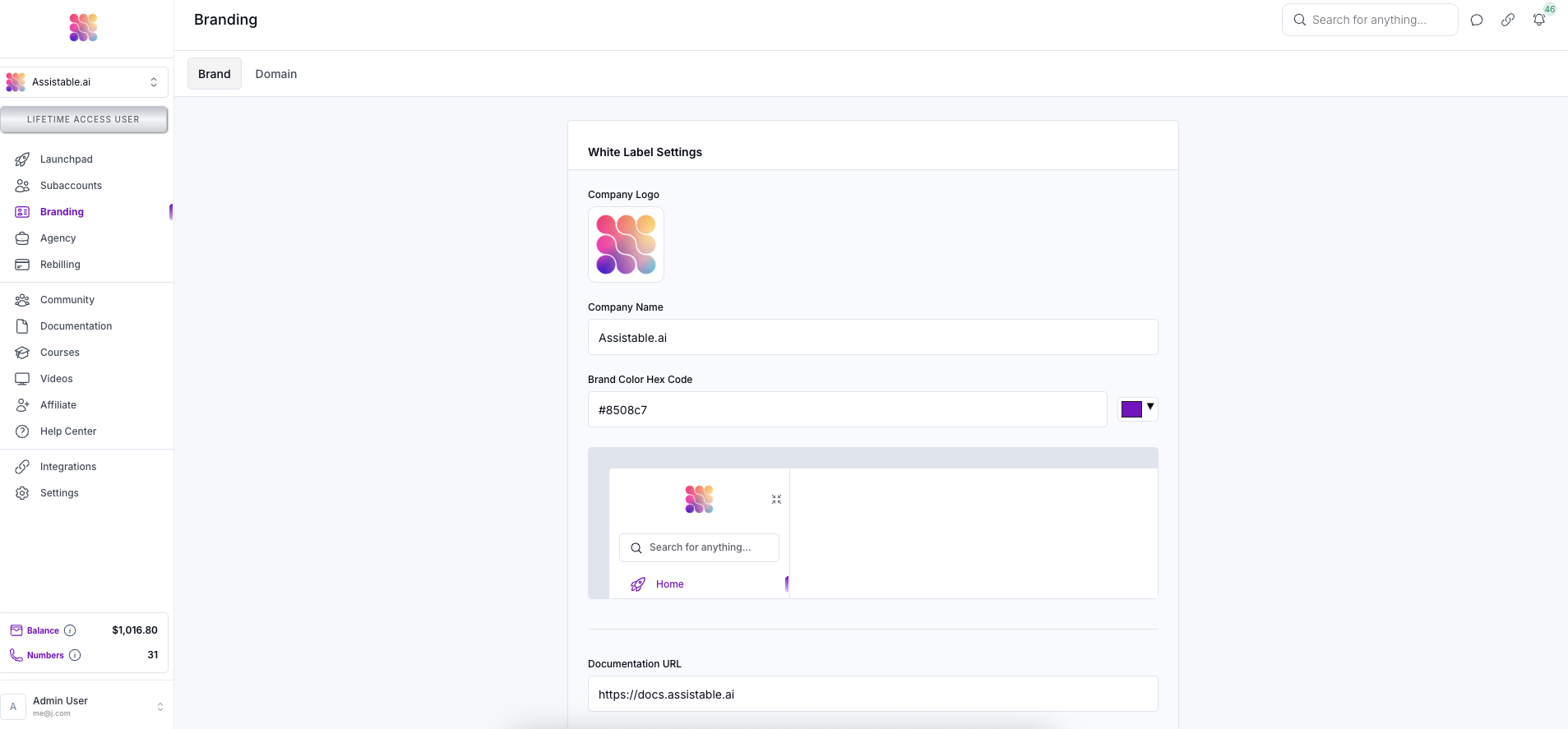This screenshot has width=1568, height=729.
Task: Click the Branding ID card icon
Action: (22, 212)
